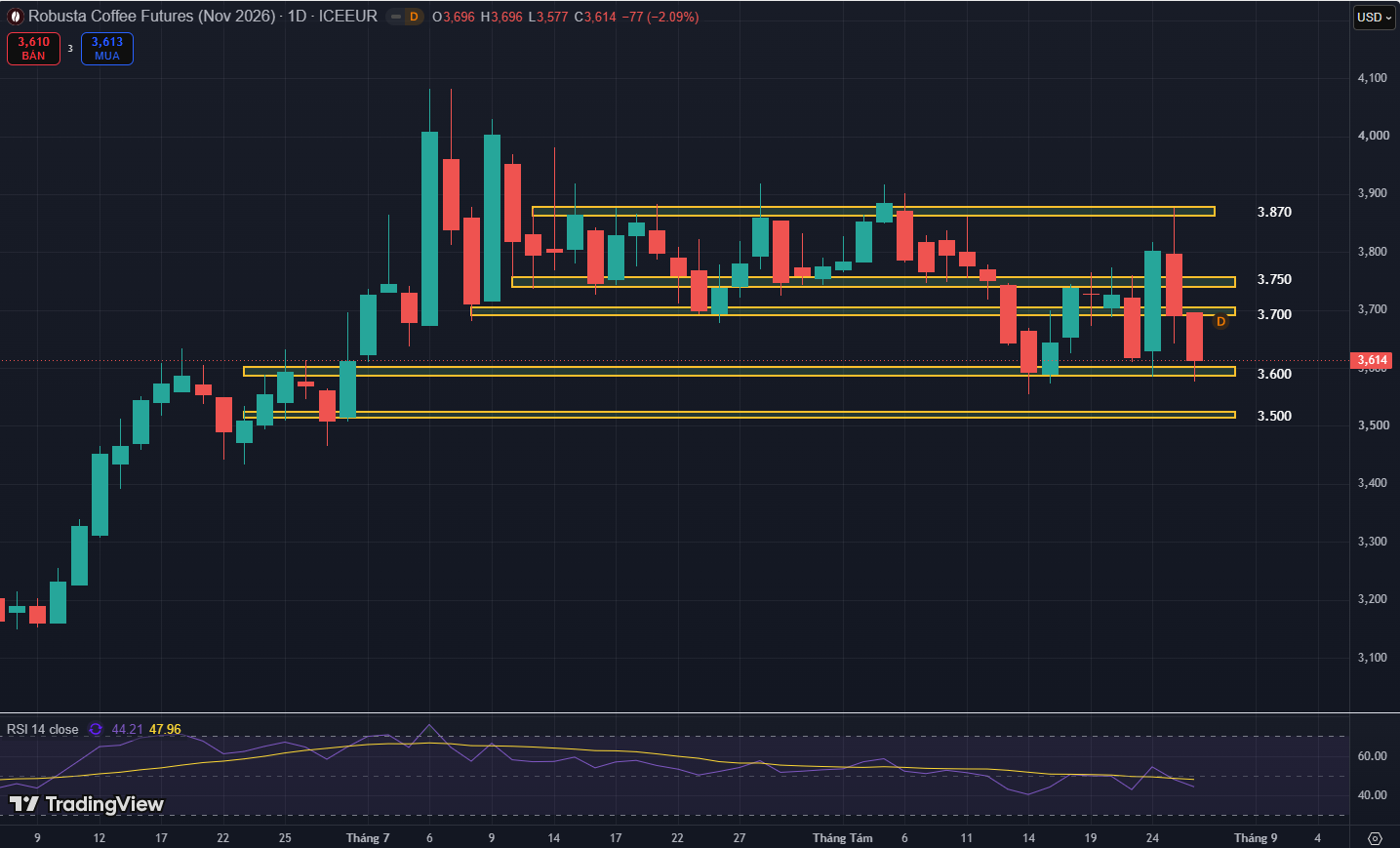The height and width of the screenshot is (848, 1400).
Task: Click the purple RSI refresh icon
Action: pyautogui.click(x=96, y=729)
